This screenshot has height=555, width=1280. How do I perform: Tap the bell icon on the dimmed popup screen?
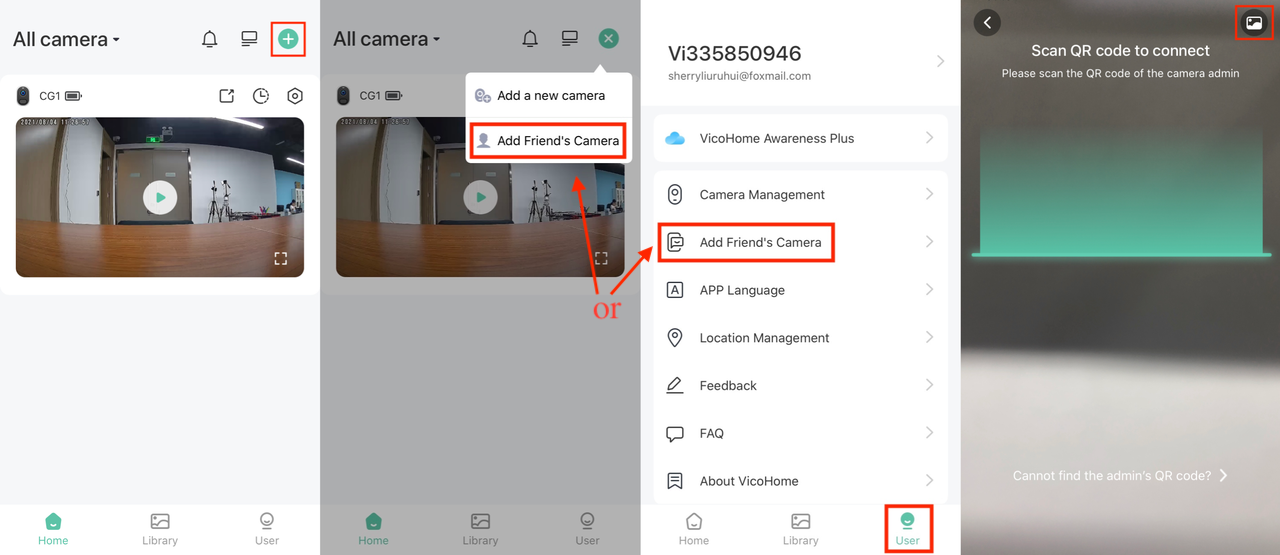[x=530, y=39]
